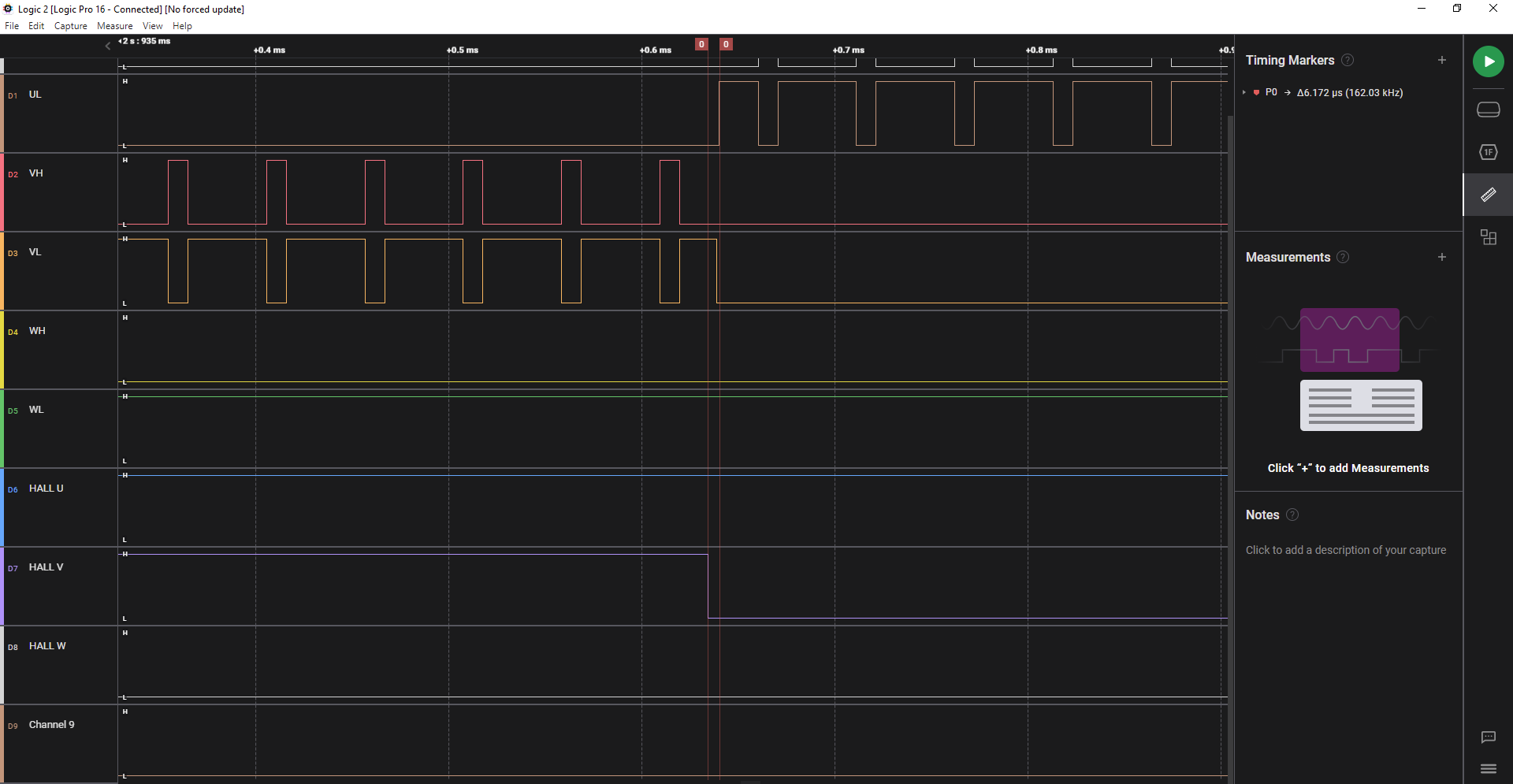
Task: Open the Measure menu
Action: click(x=115, y=26)
